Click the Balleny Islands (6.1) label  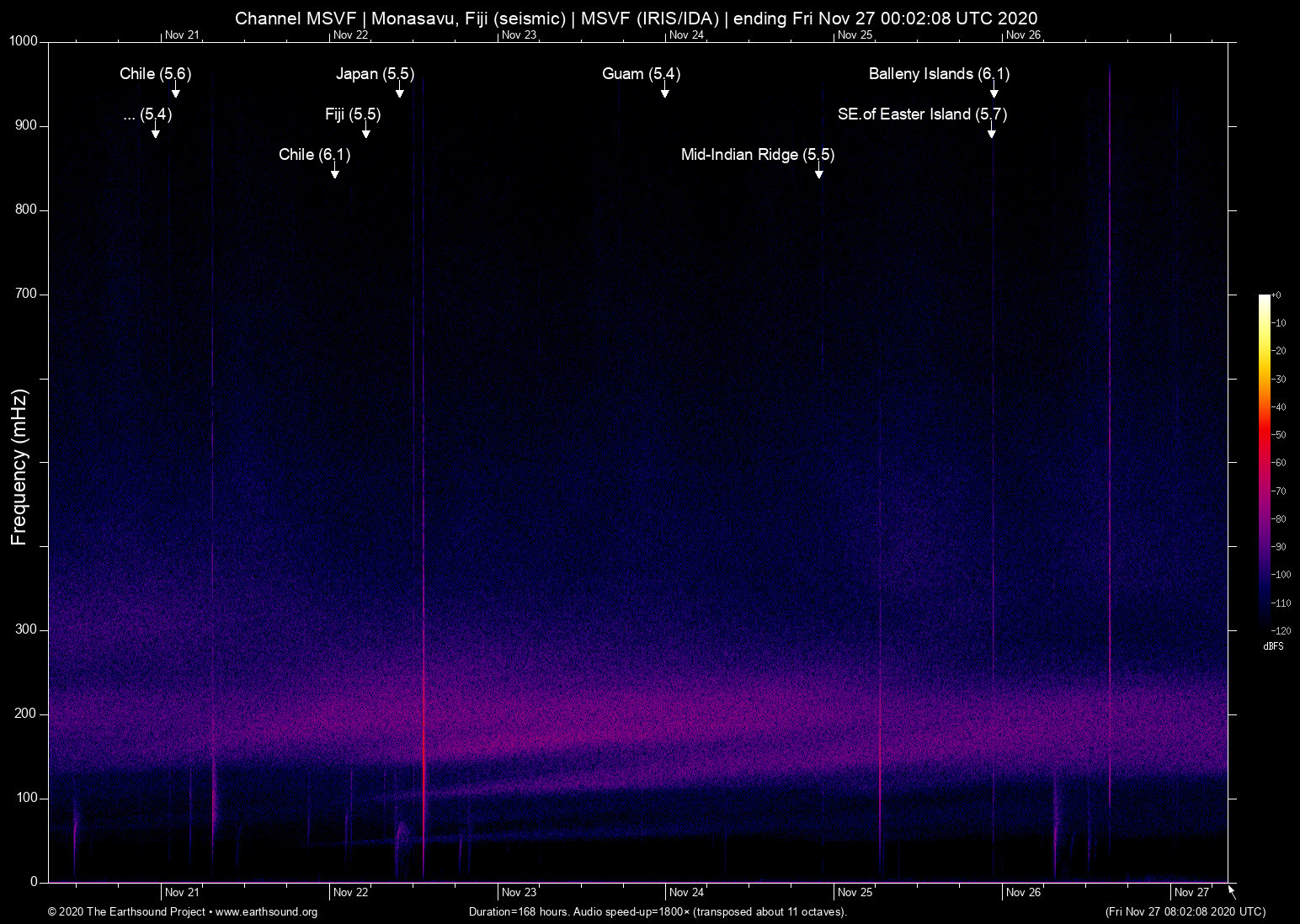coord(940,74)
